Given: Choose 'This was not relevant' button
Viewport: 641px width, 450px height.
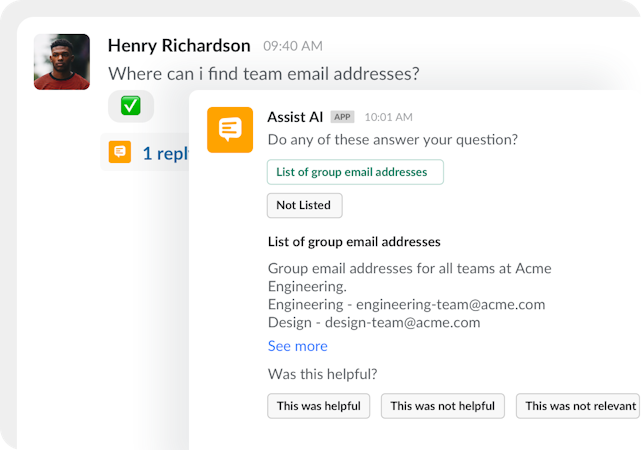Looking at the screenshot, I should point(580,406).
